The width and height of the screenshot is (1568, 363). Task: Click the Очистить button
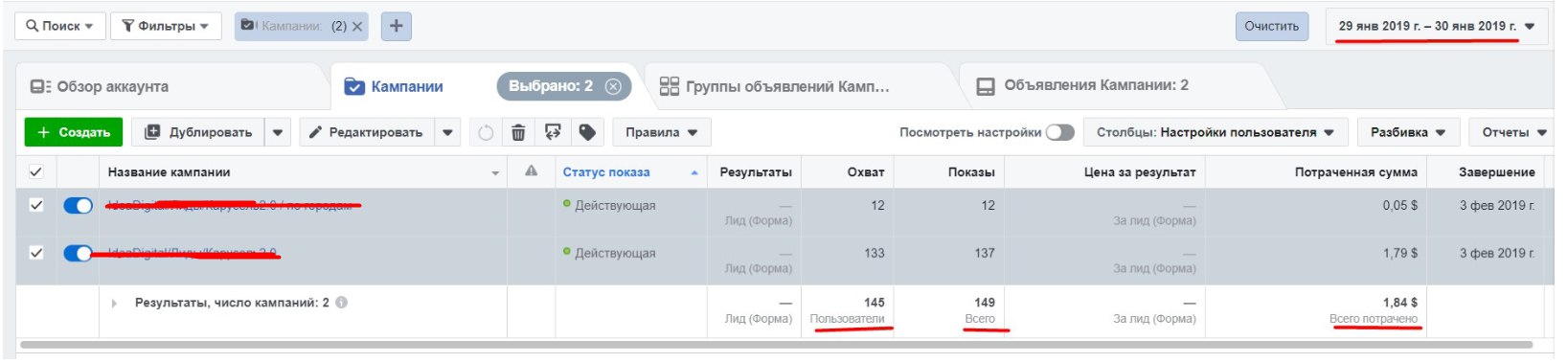tap(1271, 26)
